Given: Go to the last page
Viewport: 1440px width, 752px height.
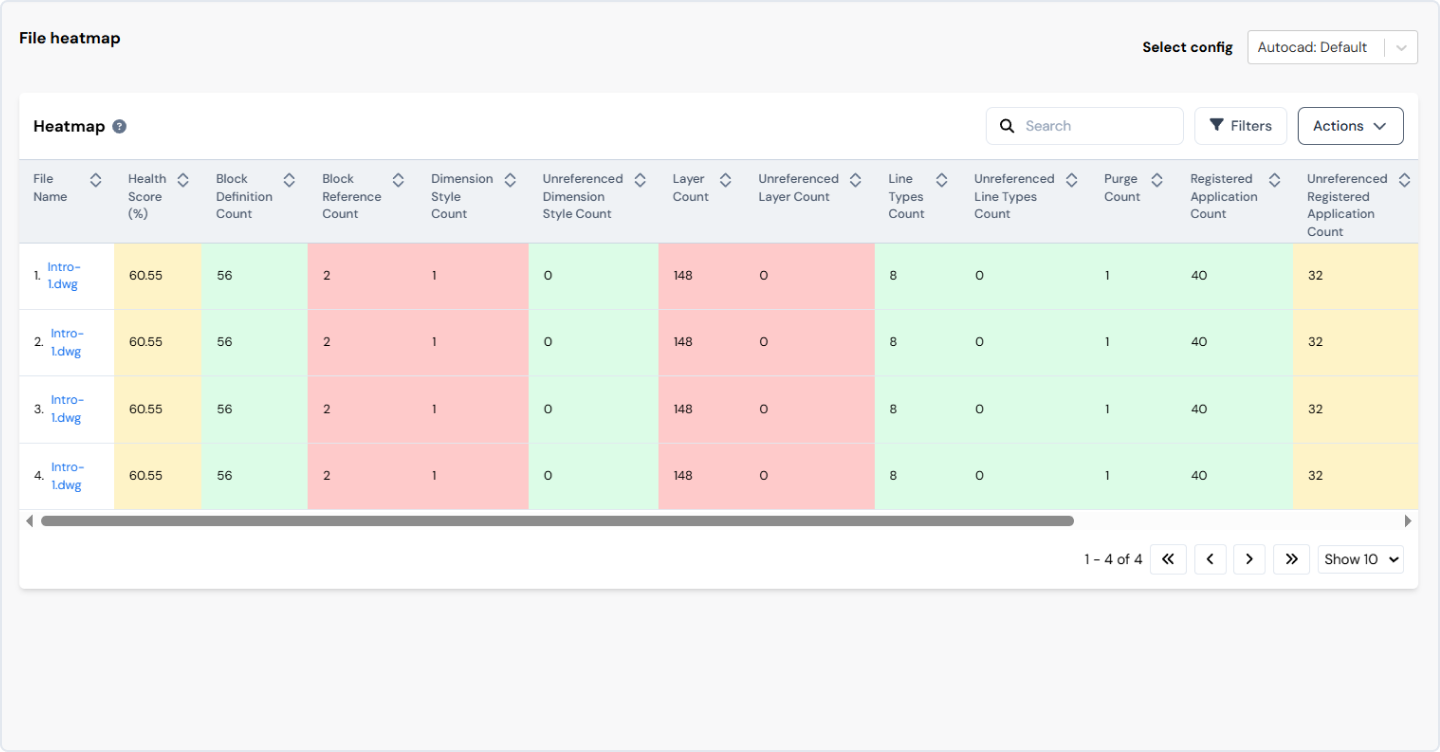Looking at the screenshot, I should (1291, 559).
